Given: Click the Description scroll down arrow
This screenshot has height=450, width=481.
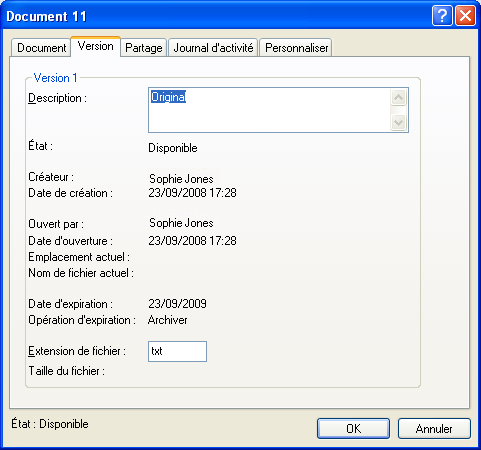Looking at the screenshot, I should (x=398, y=122).
